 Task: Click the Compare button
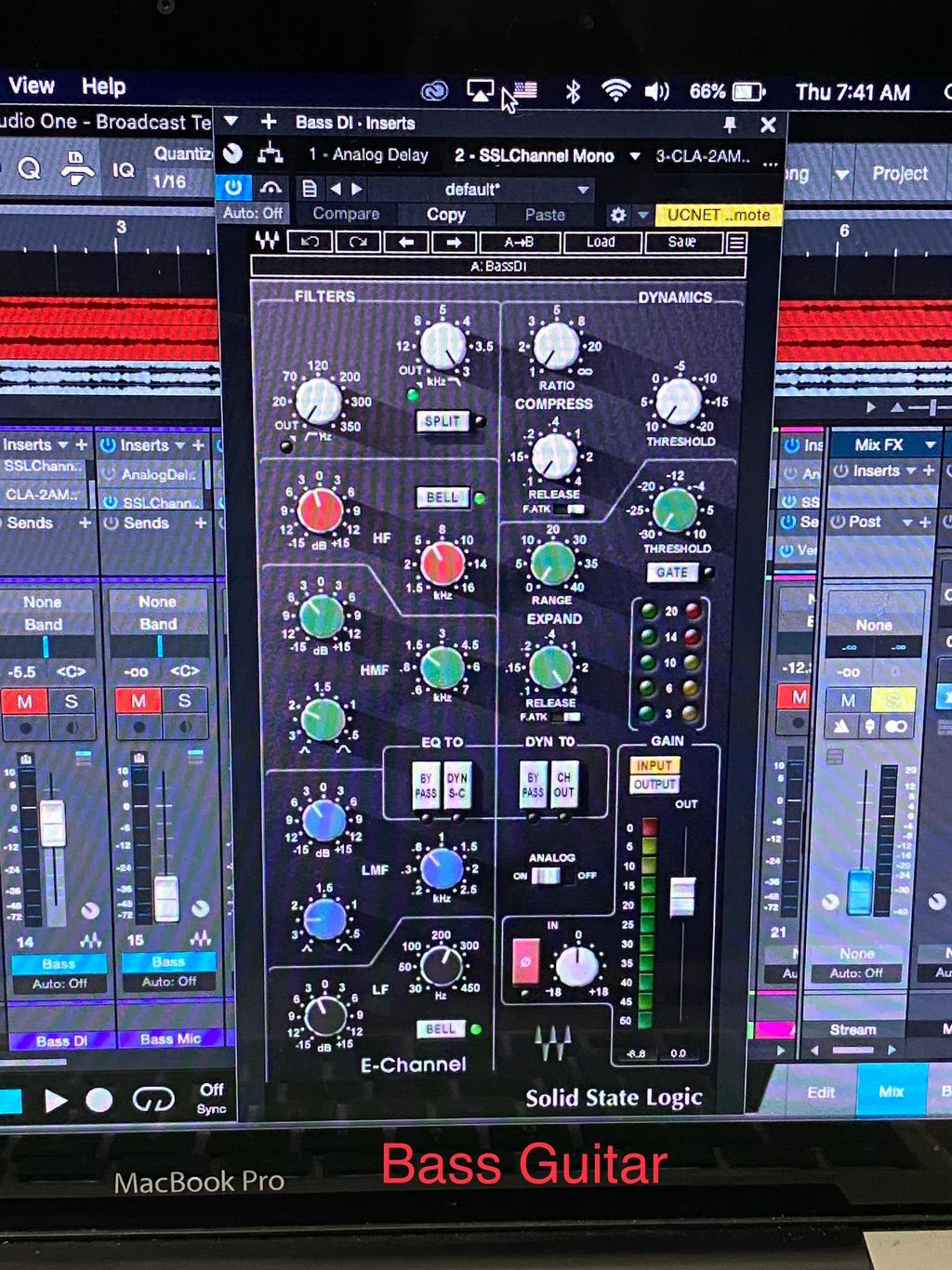pos(346,214)
